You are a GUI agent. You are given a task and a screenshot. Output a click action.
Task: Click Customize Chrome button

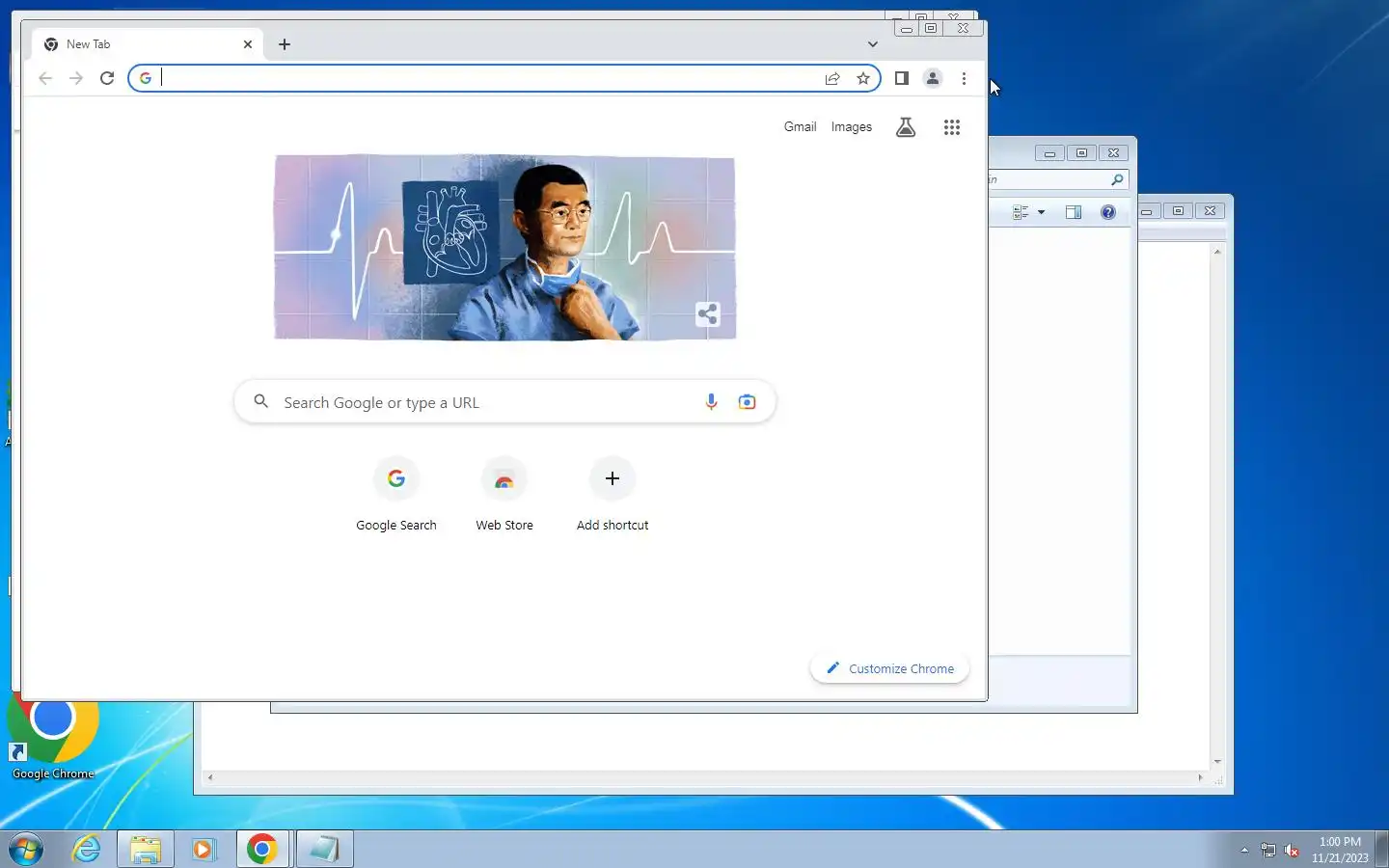[x=889, y=668]
